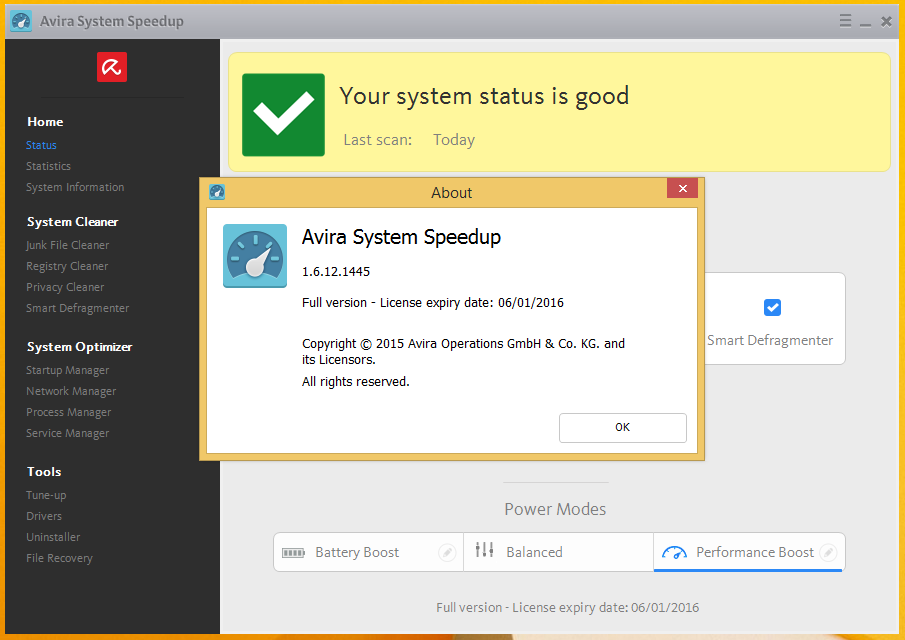This screenshot has height=640, width=905.
Task: Go to Junk File Cleaner
Action: (68, 245)
